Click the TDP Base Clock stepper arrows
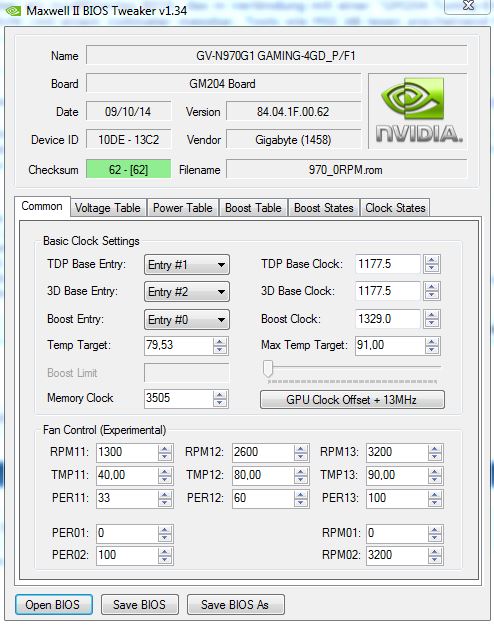The width and height of the screenshot is (494, 627). point(432,264)
